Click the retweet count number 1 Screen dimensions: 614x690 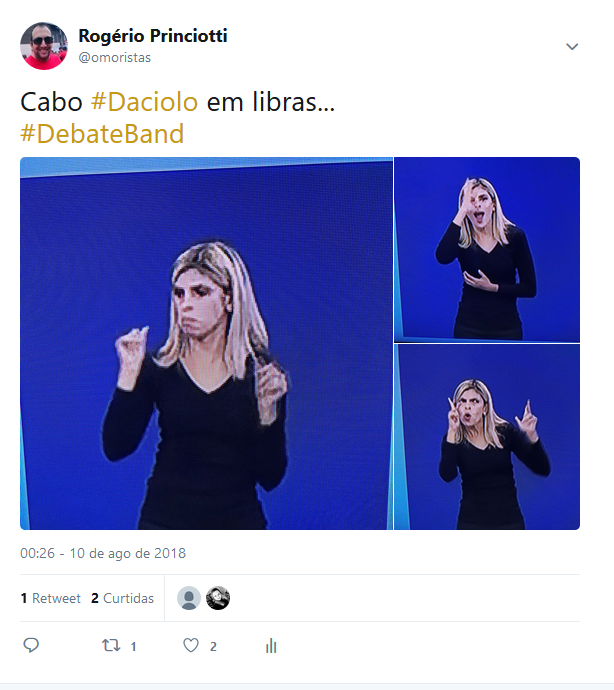[x=133, y=646]
